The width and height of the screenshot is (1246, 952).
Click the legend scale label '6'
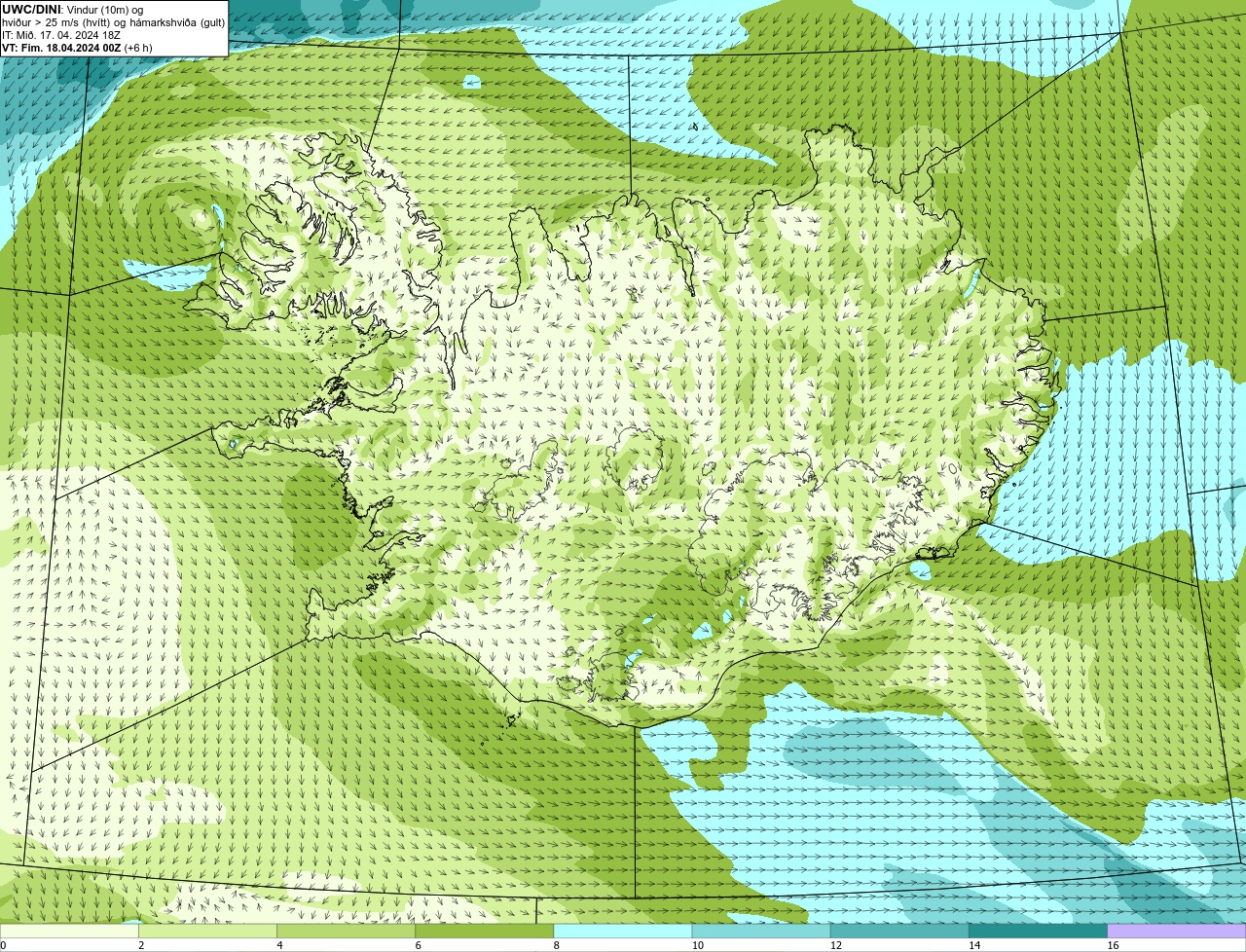coord(419,945)
